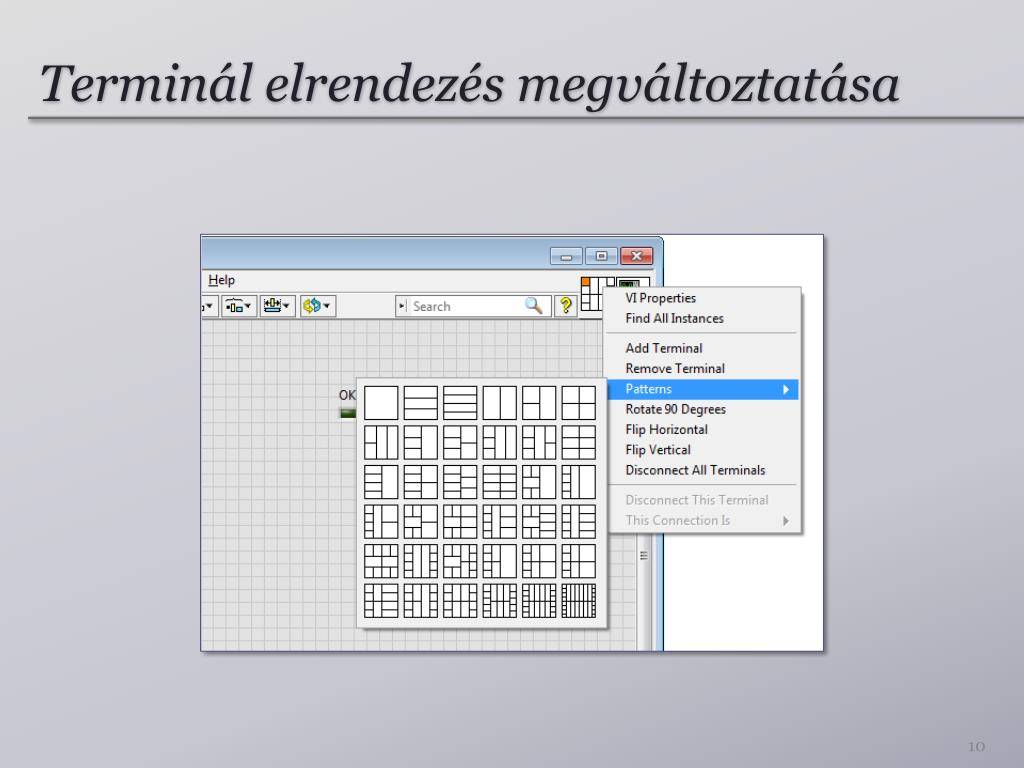
Task: Open the Distribute Objects dropdown
Action: coord(238,306)
